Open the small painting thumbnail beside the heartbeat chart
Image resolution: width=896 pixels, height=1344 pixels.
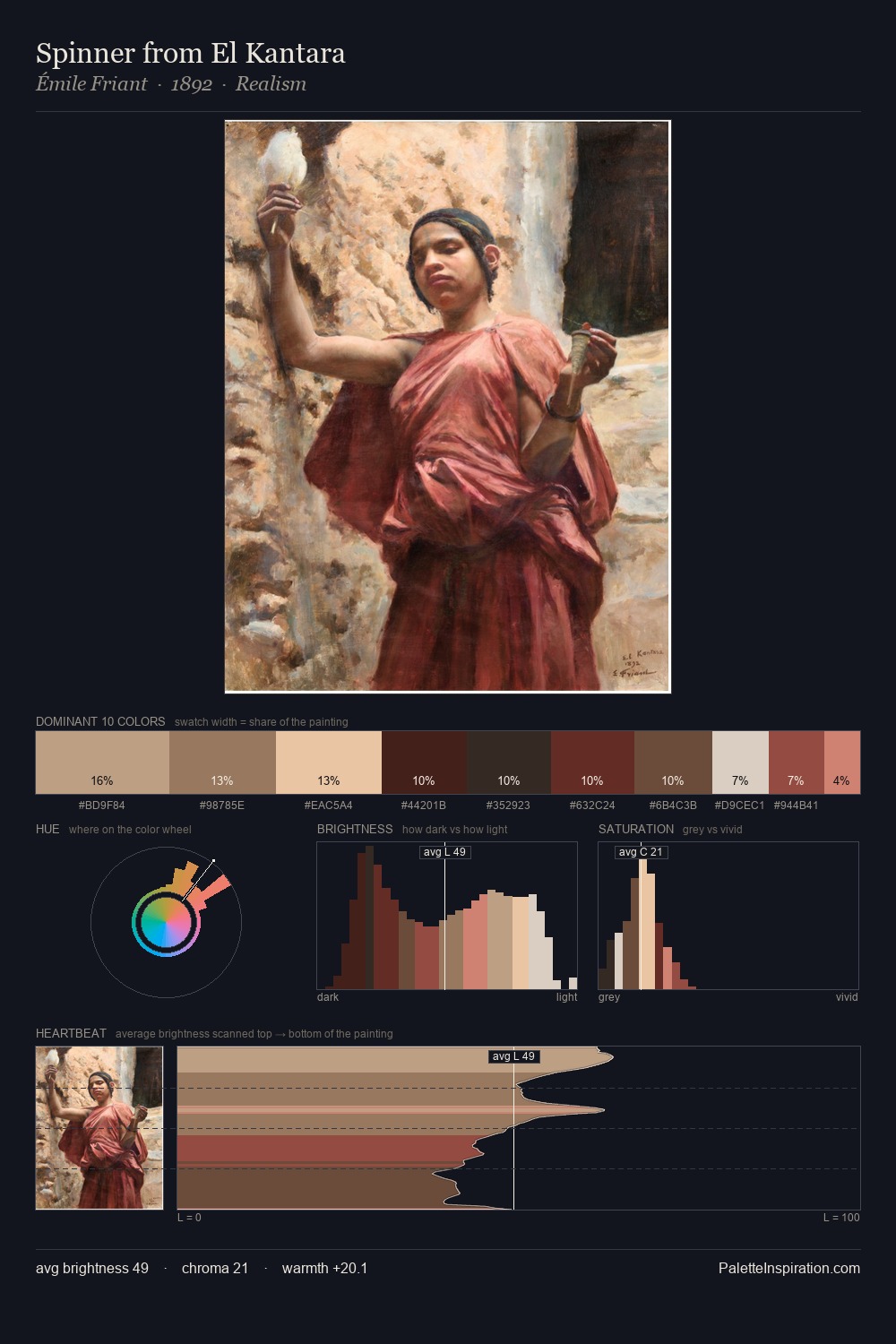(99, 1128)
